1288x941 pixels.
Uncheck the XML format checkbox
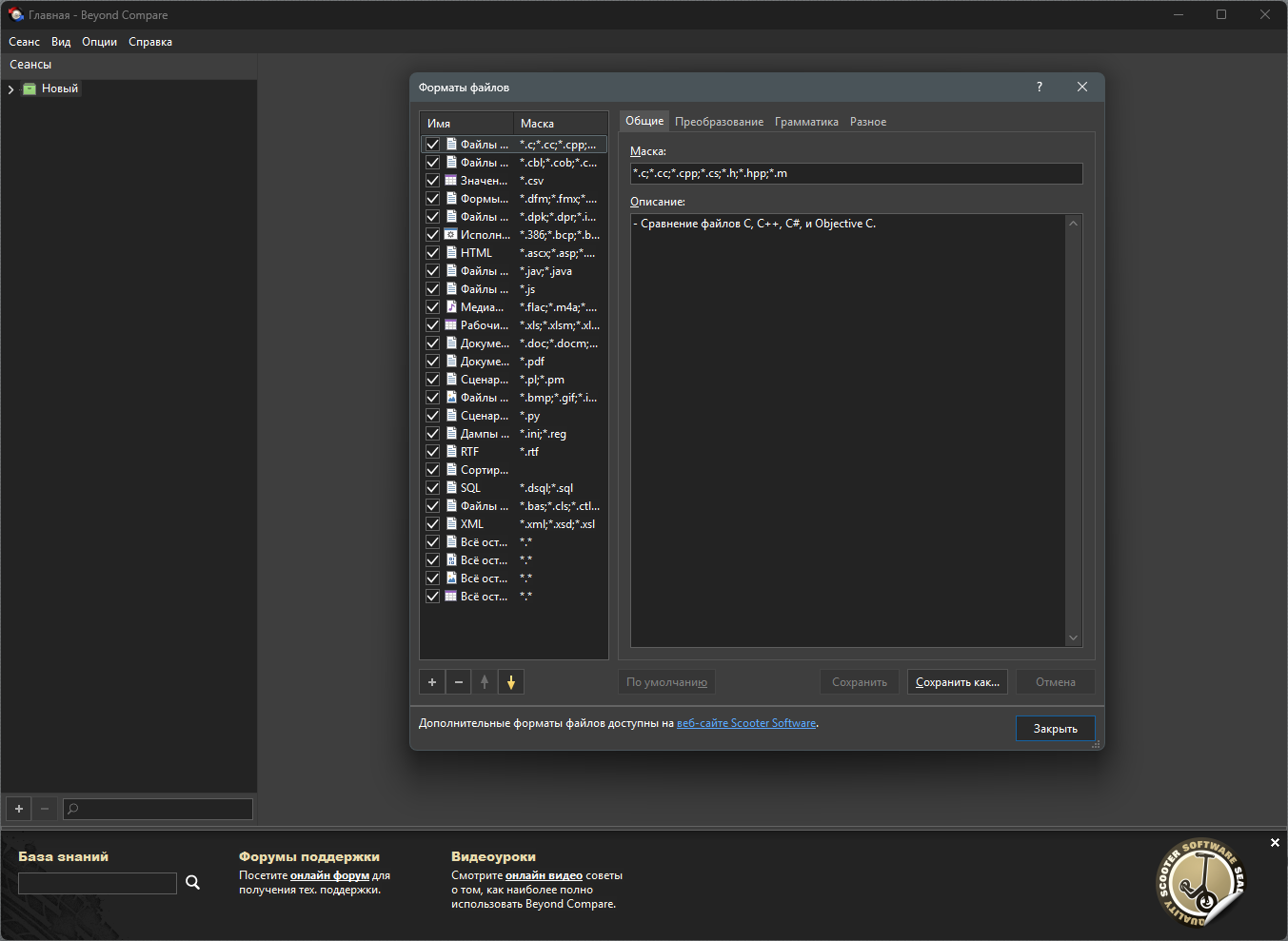coord(433,524)
